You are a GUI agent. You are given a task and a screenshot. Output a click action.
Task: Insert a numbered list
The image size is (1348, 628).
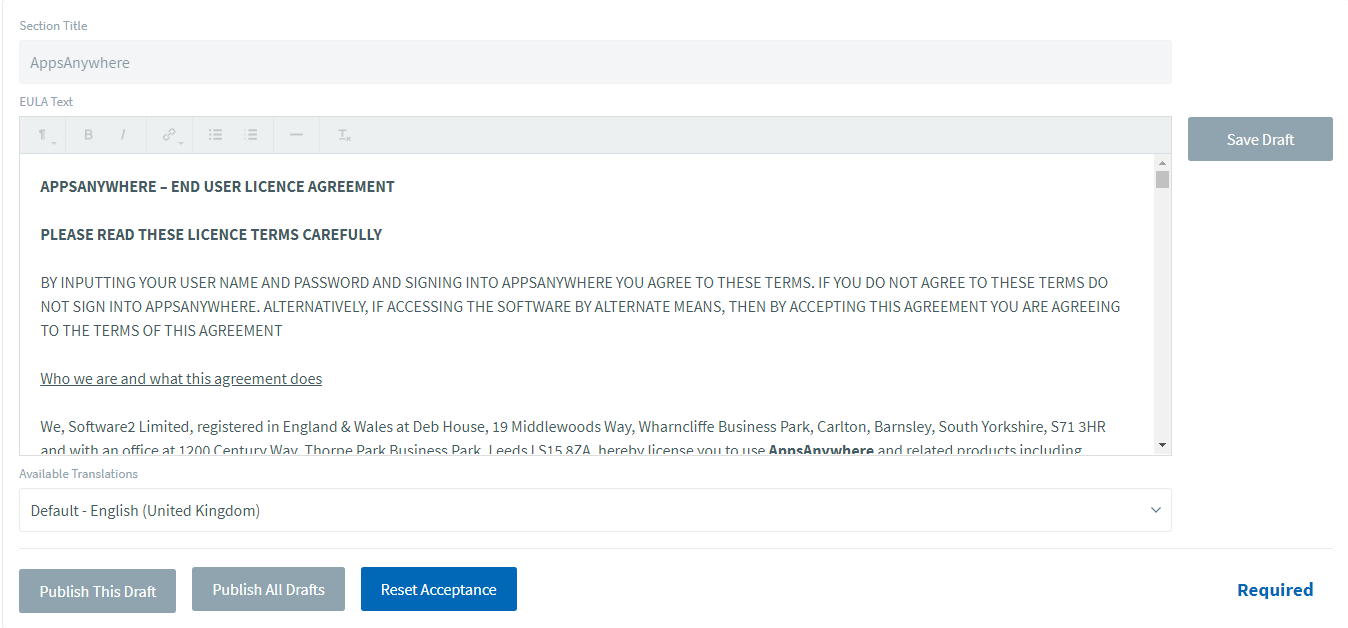pyautogui.click(x=251, y=135)
